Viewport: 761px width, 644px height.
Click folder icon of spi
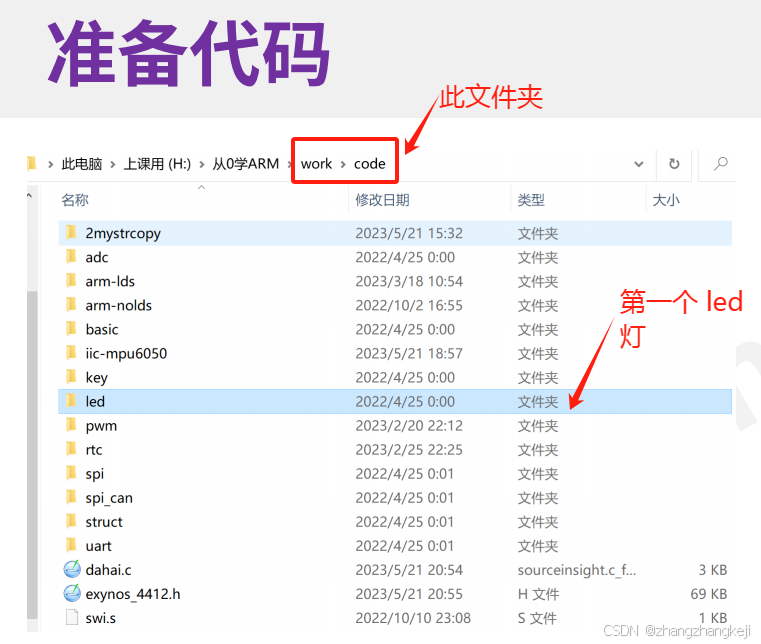pos(71,473)
